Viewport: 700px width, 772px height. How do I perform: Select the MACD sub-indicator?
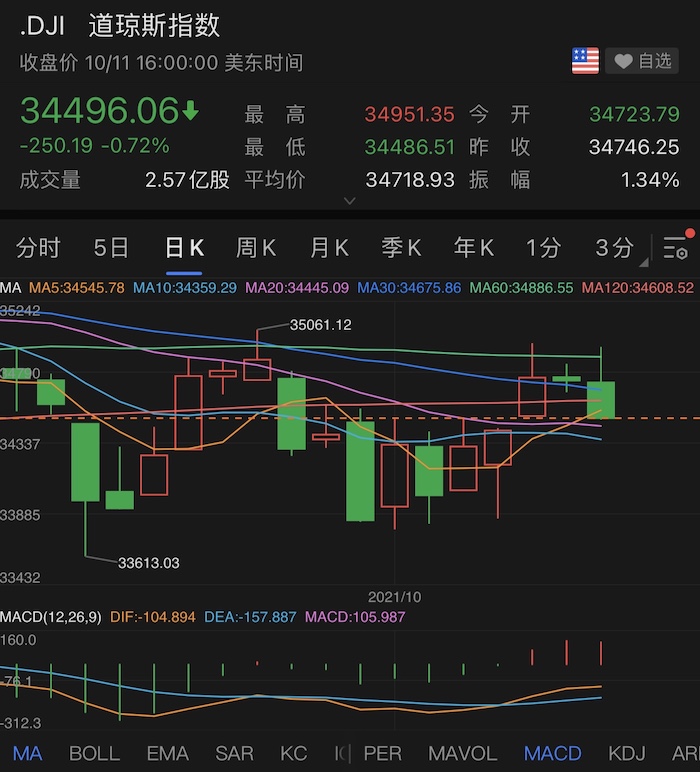click(x=553, y=753)
